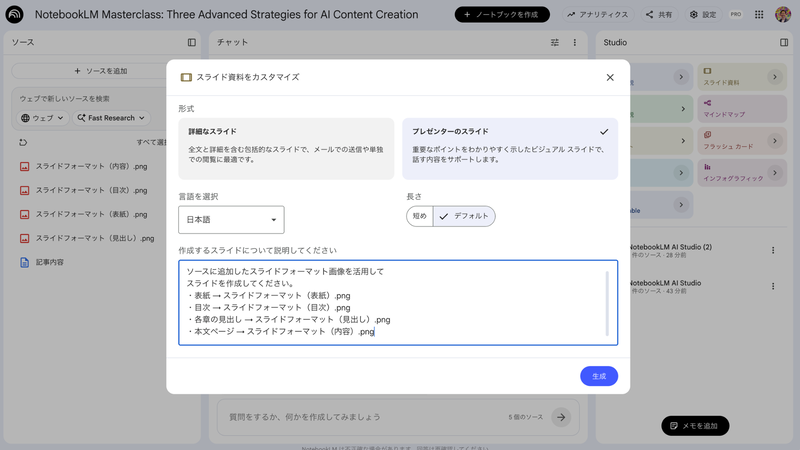
Task: Click the フラッシュ カード tile icon
Action: pyautogui.click(x=708, y=135)
